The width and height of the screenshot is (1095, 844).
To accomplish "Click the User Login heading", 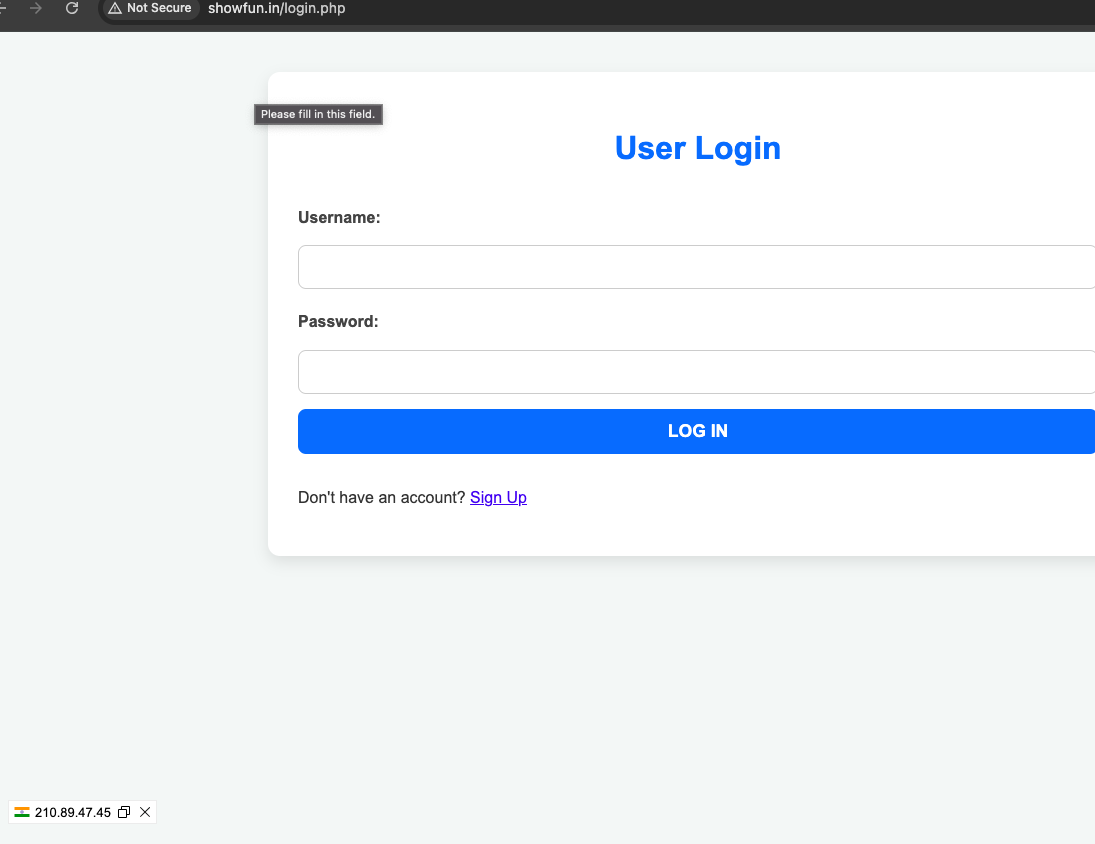I will coord(697,148).
